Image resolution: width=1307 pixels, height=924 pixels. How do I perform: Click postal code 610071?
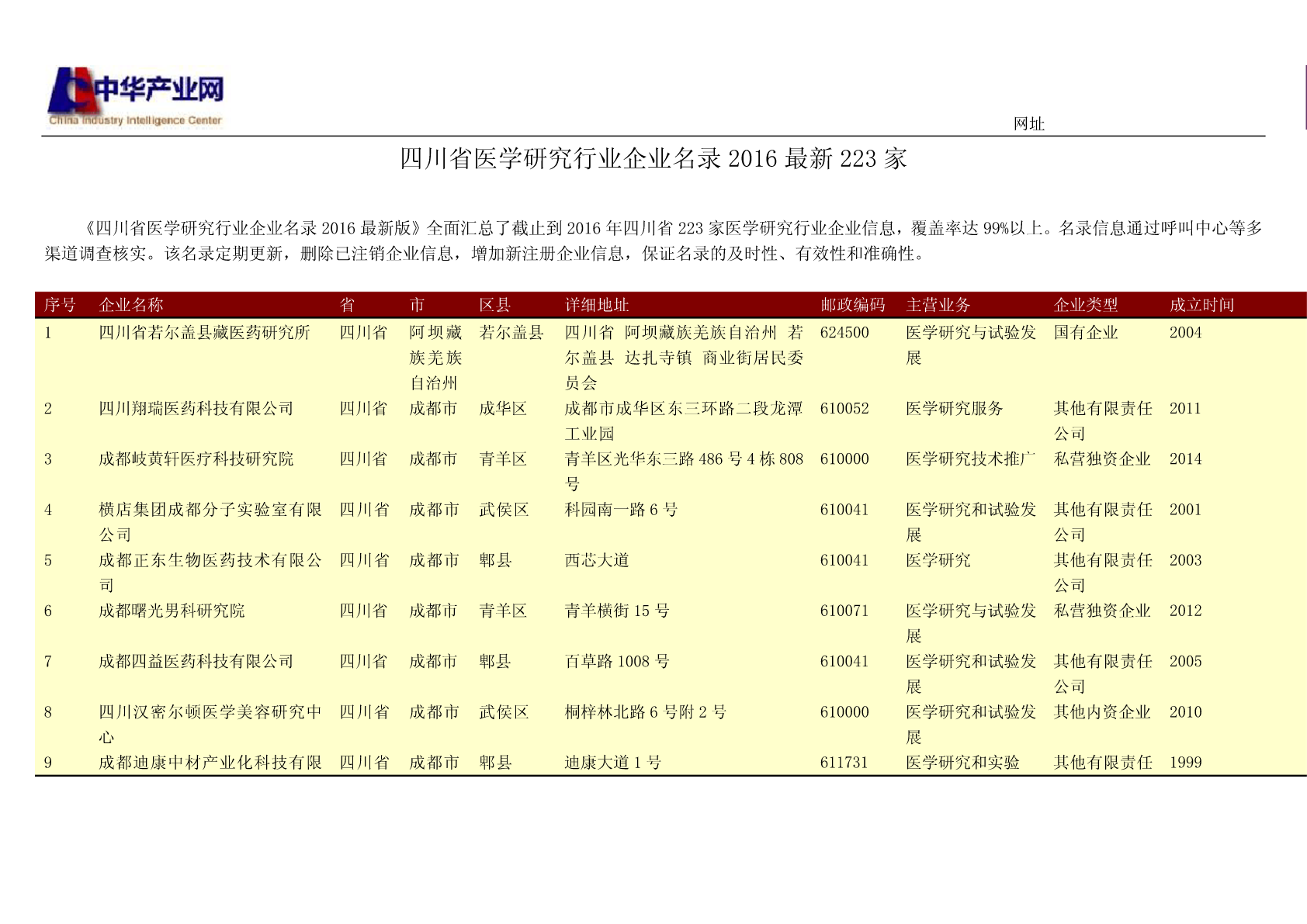point(844,611)
